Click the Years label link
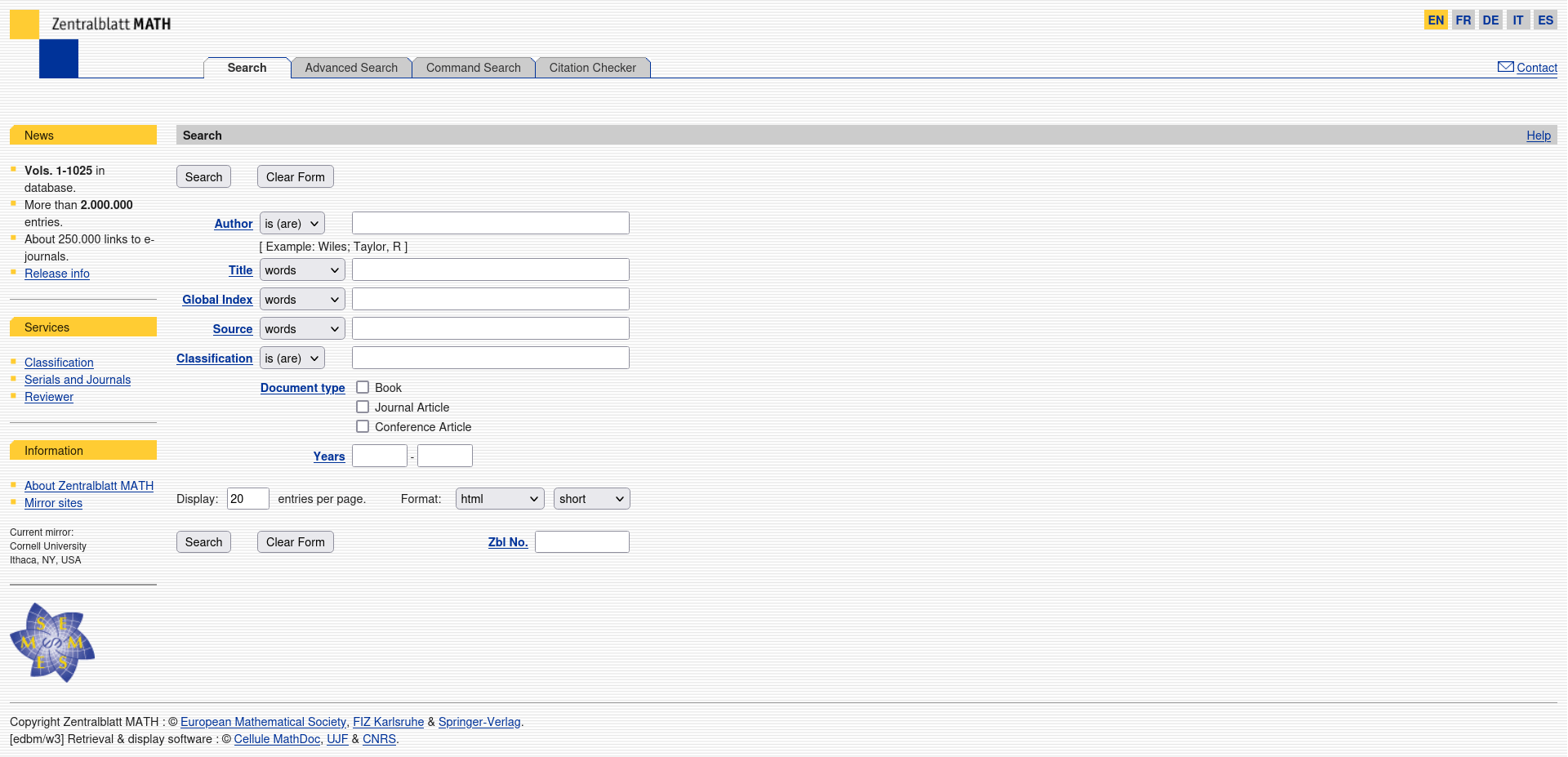 pos(329,456)
